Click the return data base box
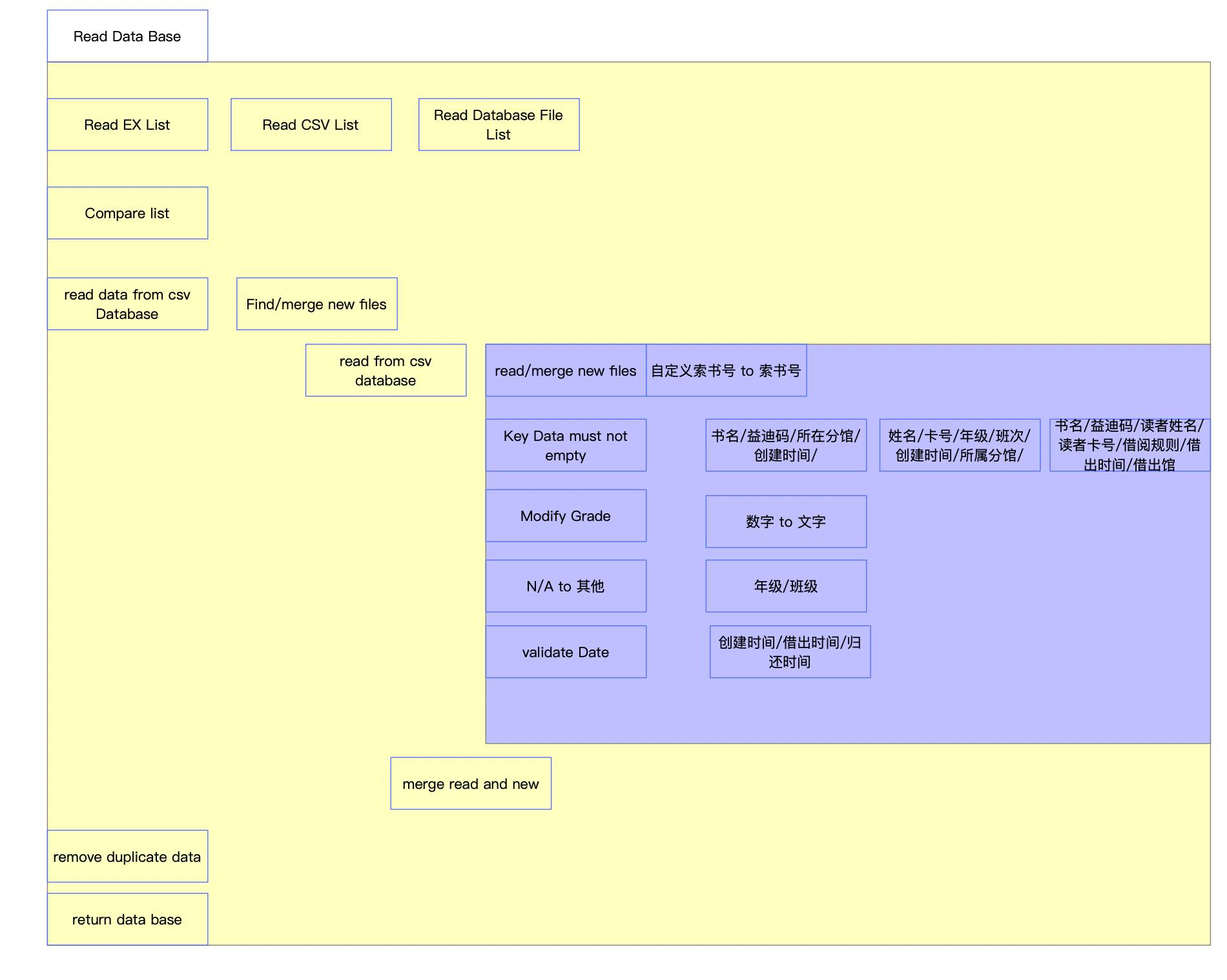Screen dimensions: 1227x980 127,919
